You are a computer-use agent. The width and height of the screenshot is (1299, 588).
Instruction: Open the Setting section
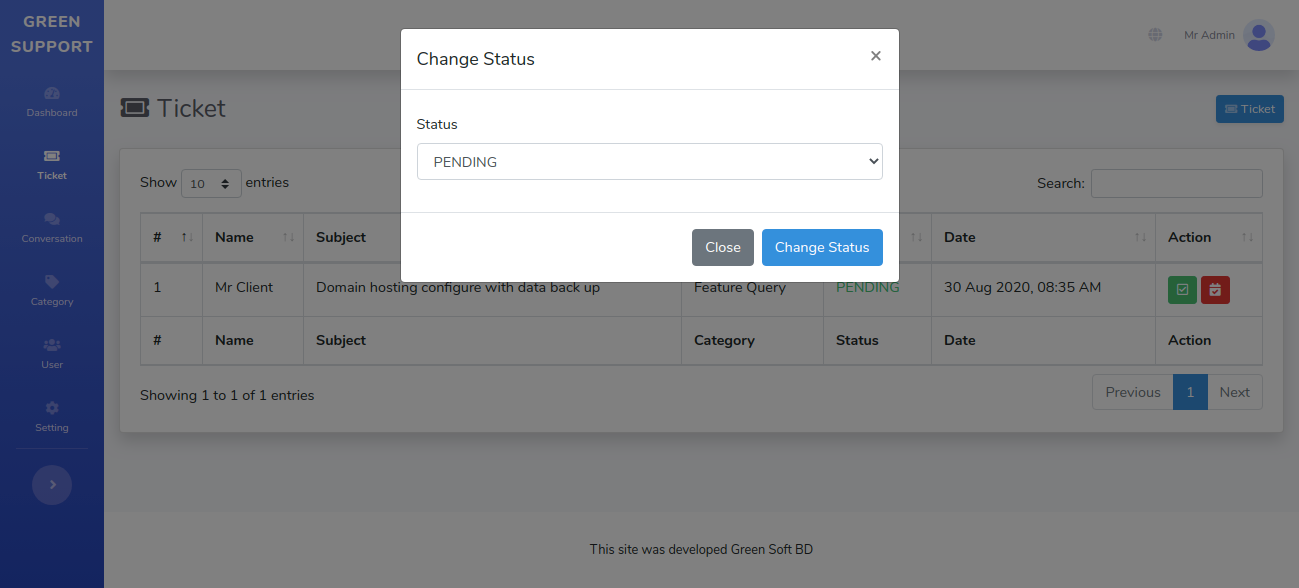coord(51,418)
